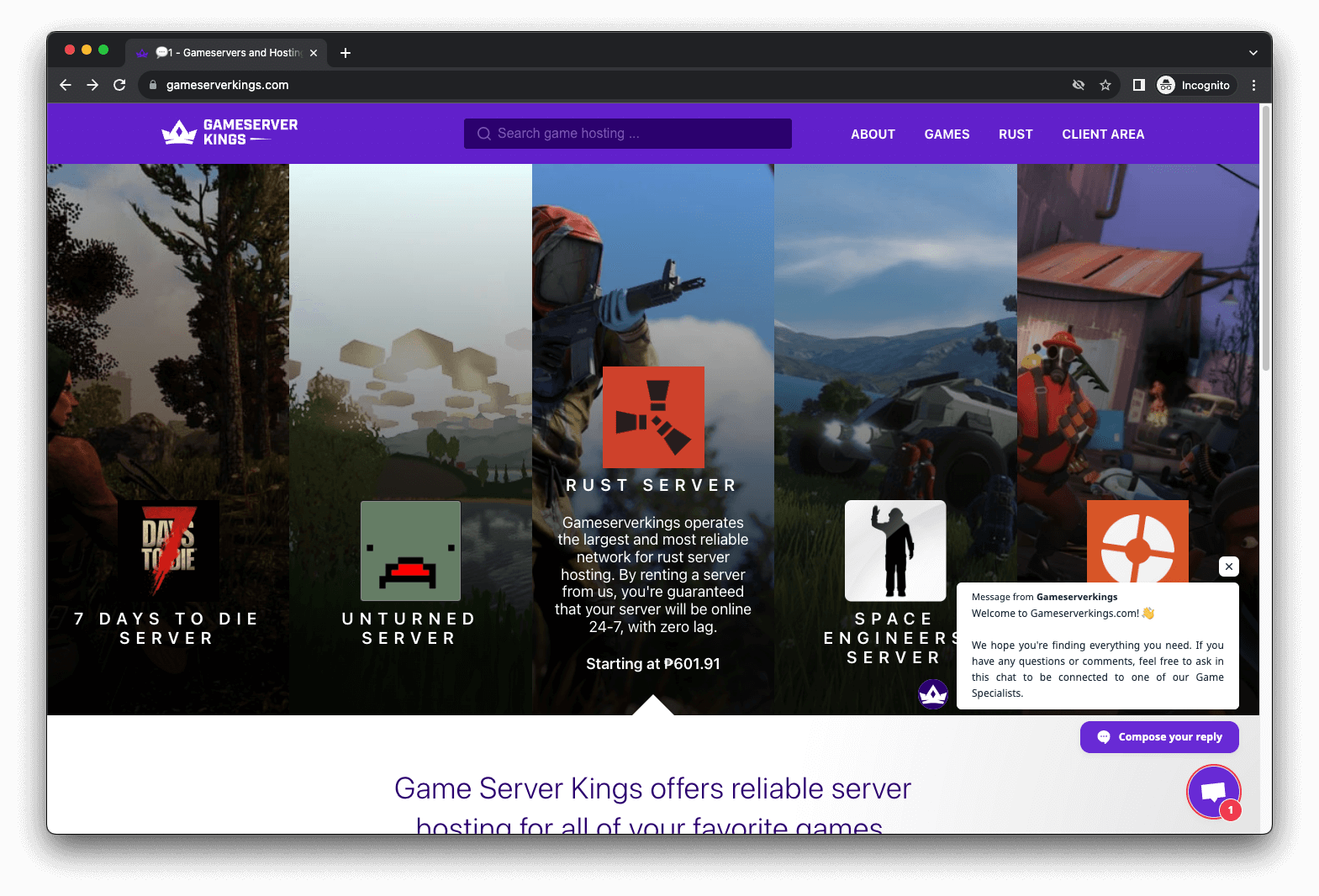Bookmark this page with star icon
The width and height of the screenshot is (1319, 896).
(x=1105, y=85)
